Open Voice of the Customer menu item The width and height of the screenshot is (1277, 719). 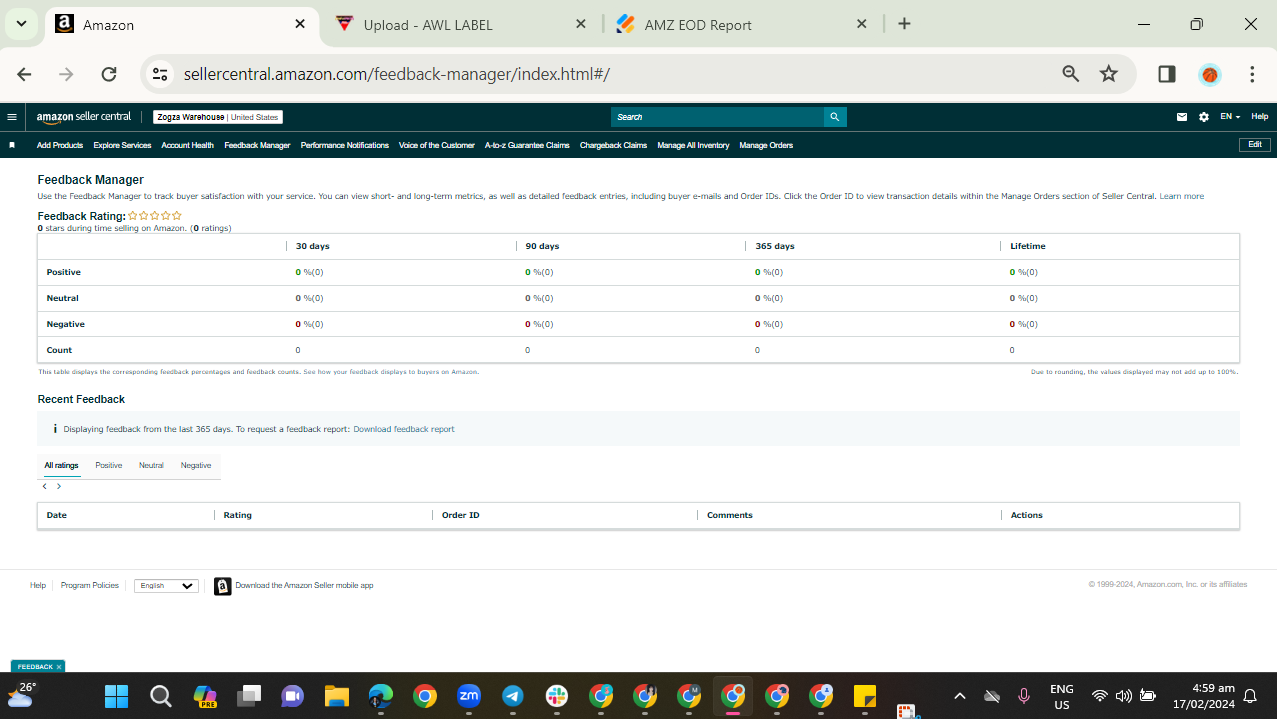tap(437, 145)
